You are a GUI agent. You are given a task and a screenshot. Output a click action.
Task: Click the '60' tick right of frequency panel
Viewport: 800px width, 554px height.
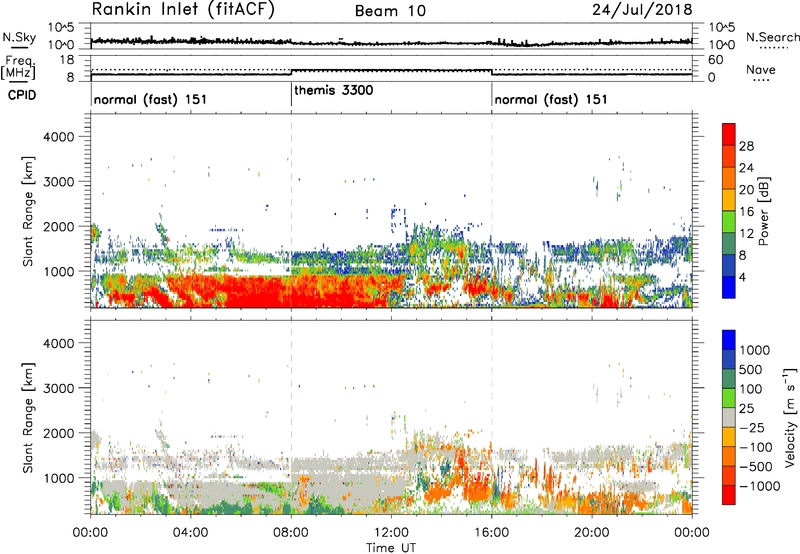pos(716,60)
